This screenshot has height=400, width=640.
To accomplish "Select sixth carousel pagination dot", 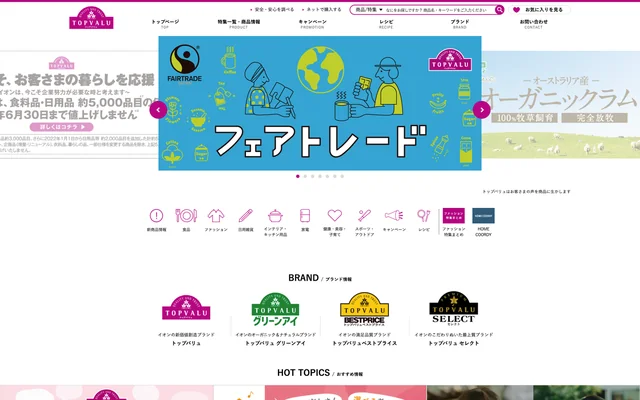I will 335,176.
